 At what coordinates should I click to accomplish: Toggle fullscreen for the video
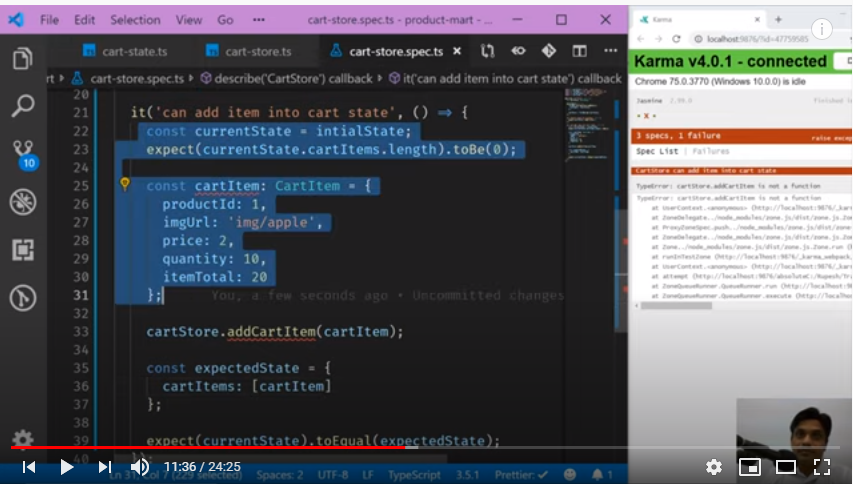point(822,466)
